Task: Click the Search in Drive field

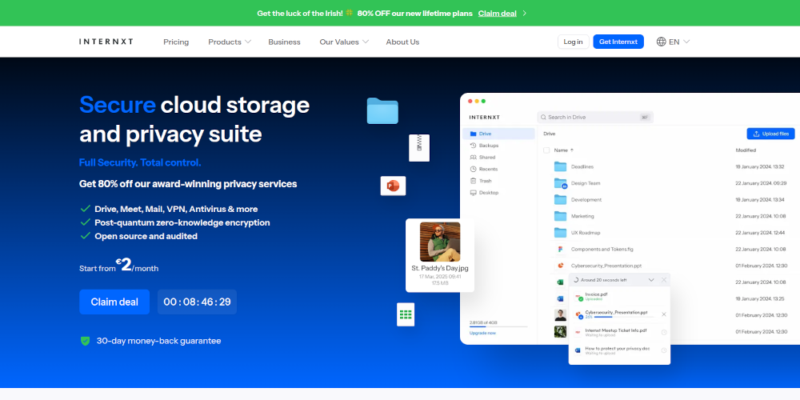Action: (x=595, y=117)
